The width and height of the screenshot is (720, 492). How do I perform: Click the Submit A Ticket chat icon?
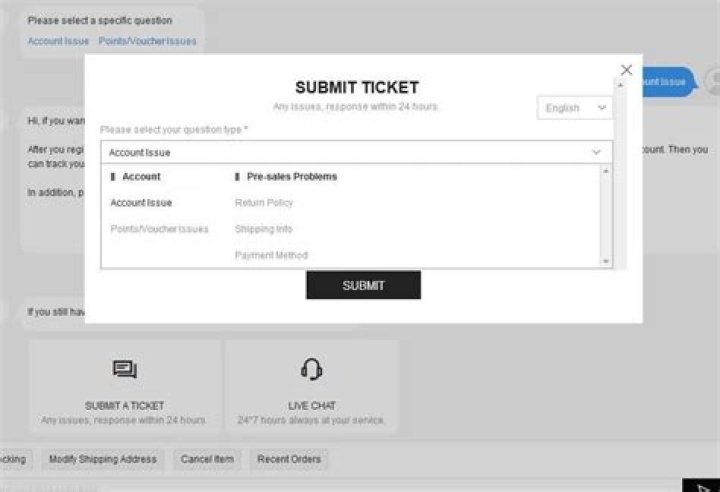click(x=124, y=369)
